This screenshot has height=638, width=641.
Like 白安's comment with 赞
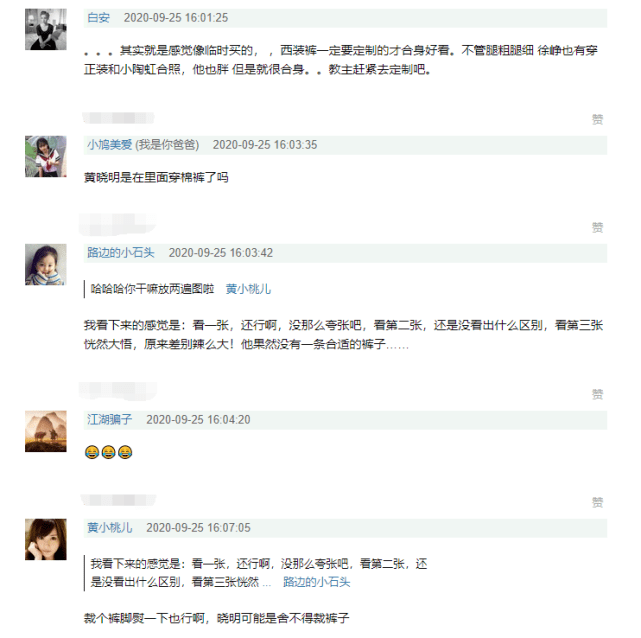click(x=597, y=119)
